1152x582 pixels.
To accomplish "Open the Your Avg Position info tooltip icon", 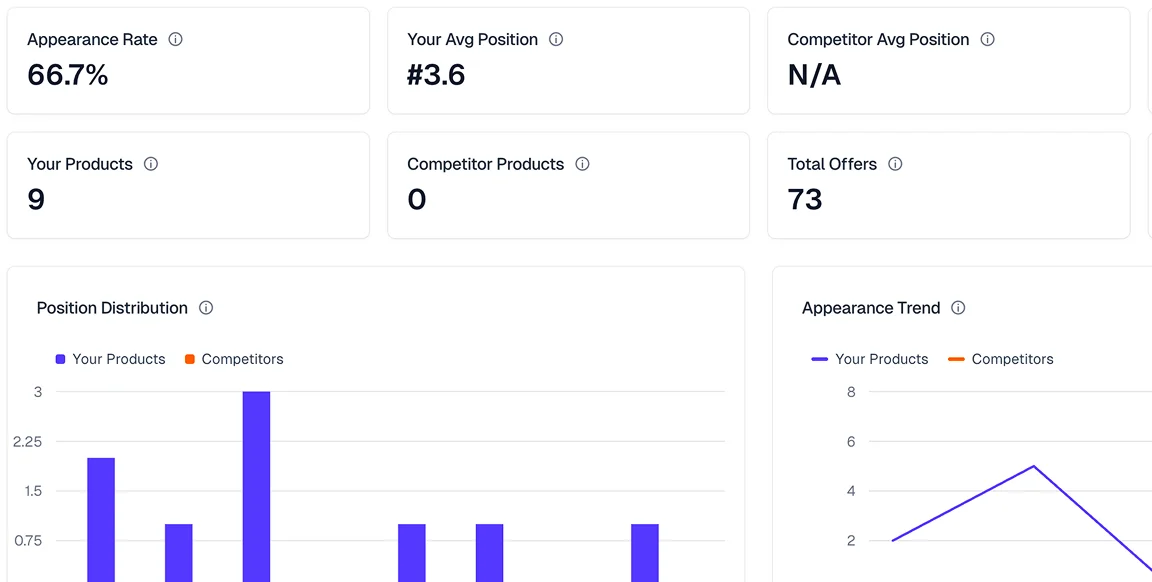I will [558, 39].
